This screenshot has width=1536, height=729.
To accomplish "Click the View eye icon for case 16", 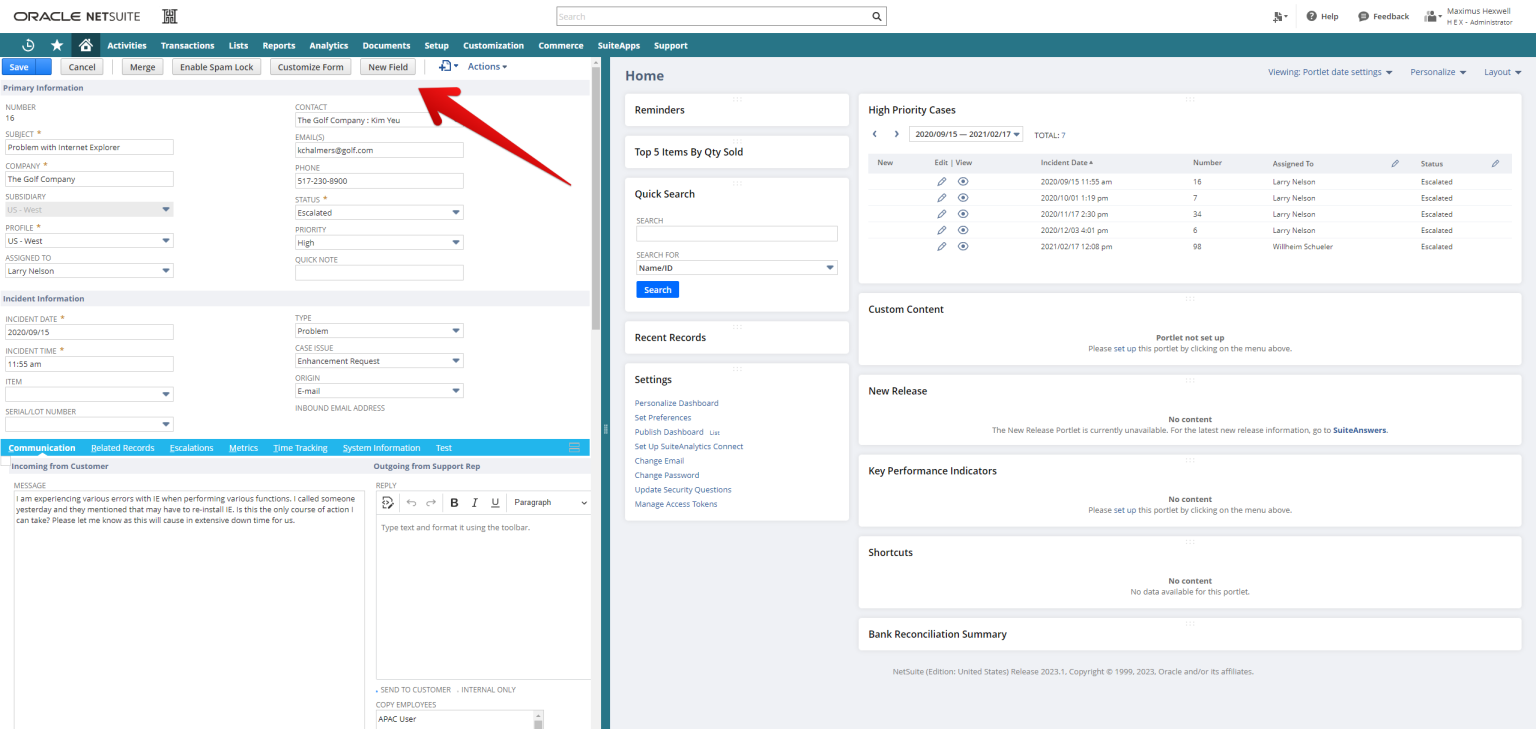I will (963, 181).
